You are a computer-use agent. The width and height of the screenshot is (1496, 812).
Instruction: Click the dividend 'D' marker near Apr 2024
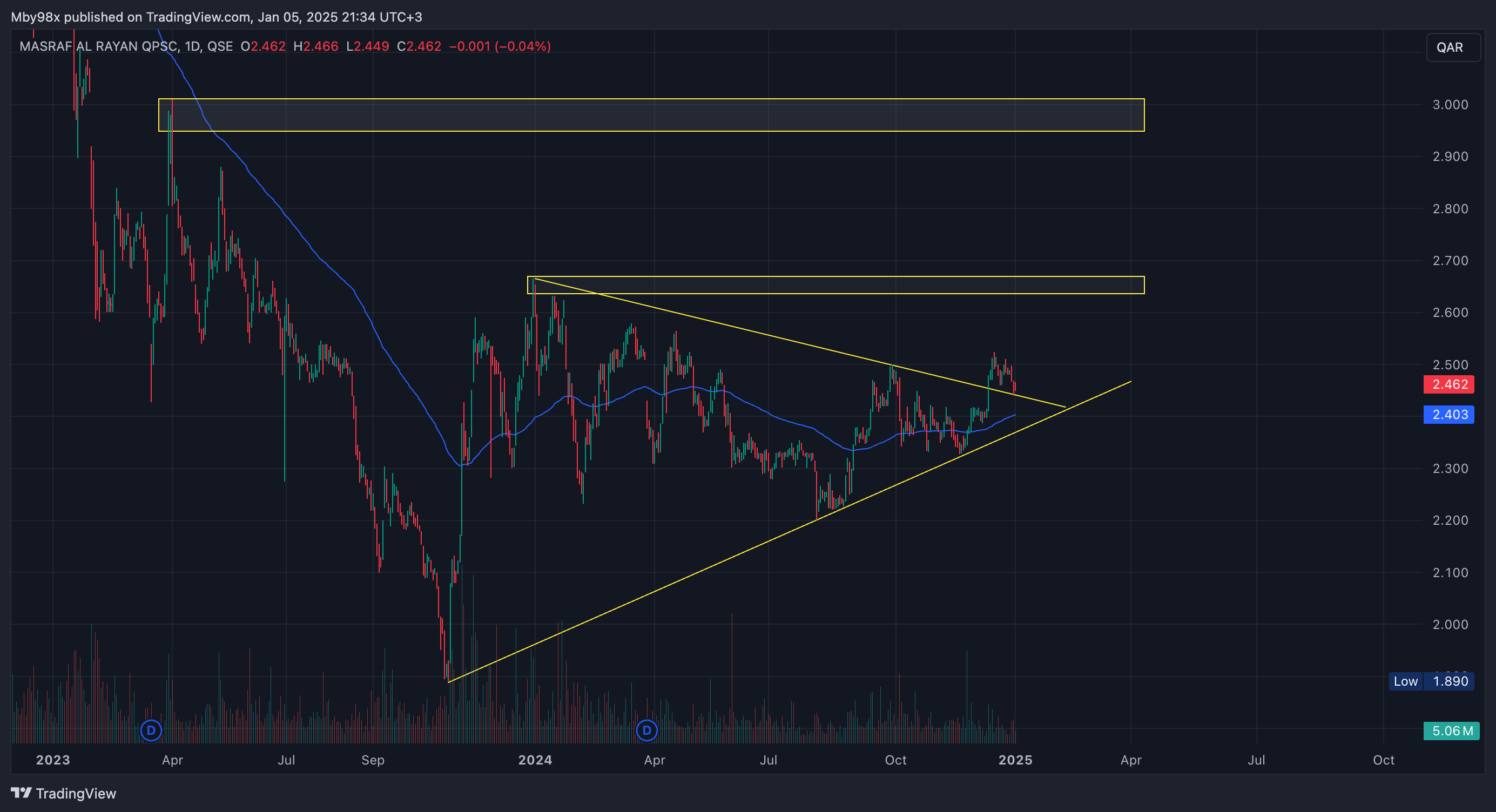click(x=646, y=730)
